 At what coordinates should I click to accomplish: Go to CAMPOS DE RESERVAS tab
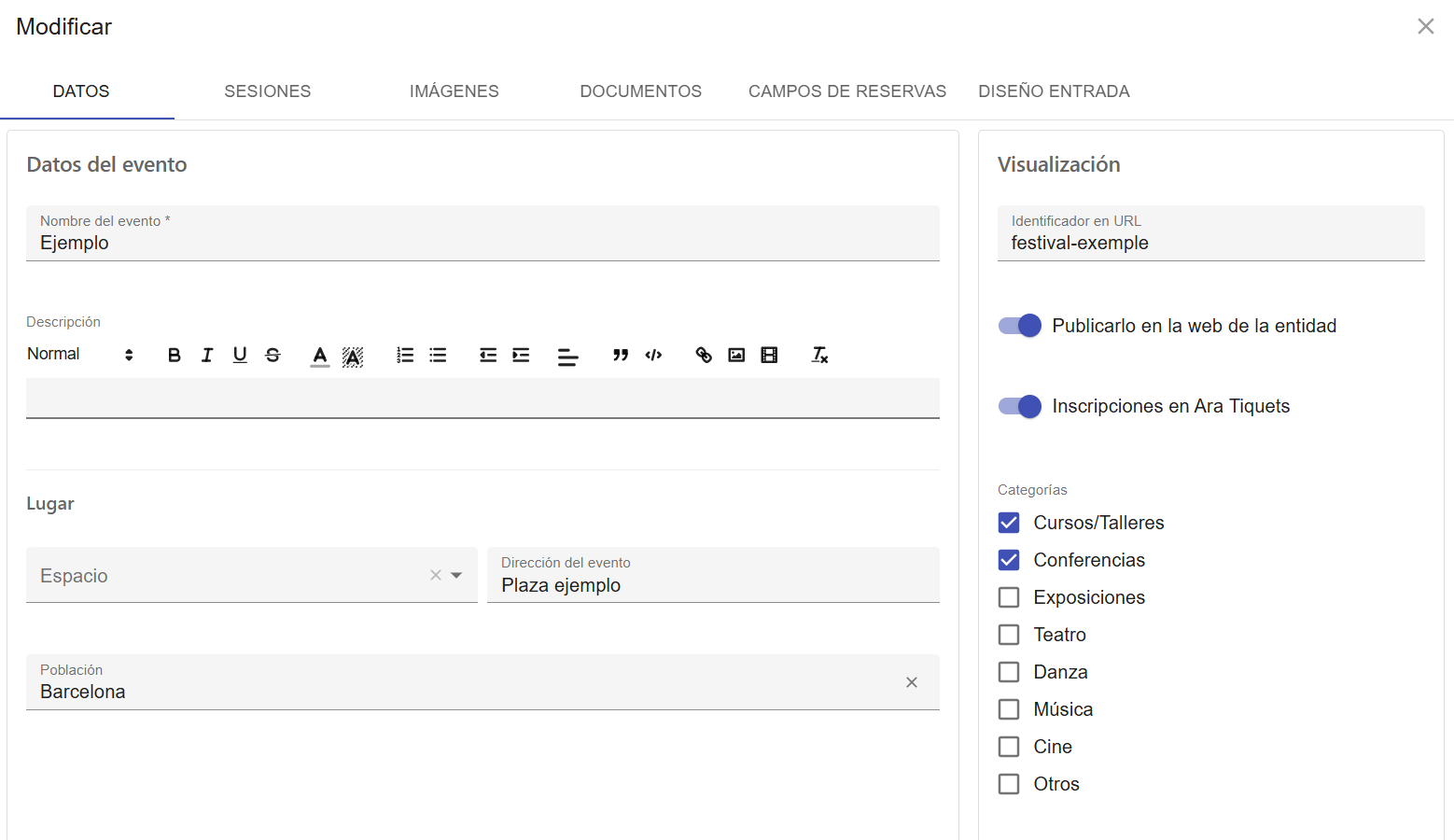pyautogui.click(x=847, y=91)
